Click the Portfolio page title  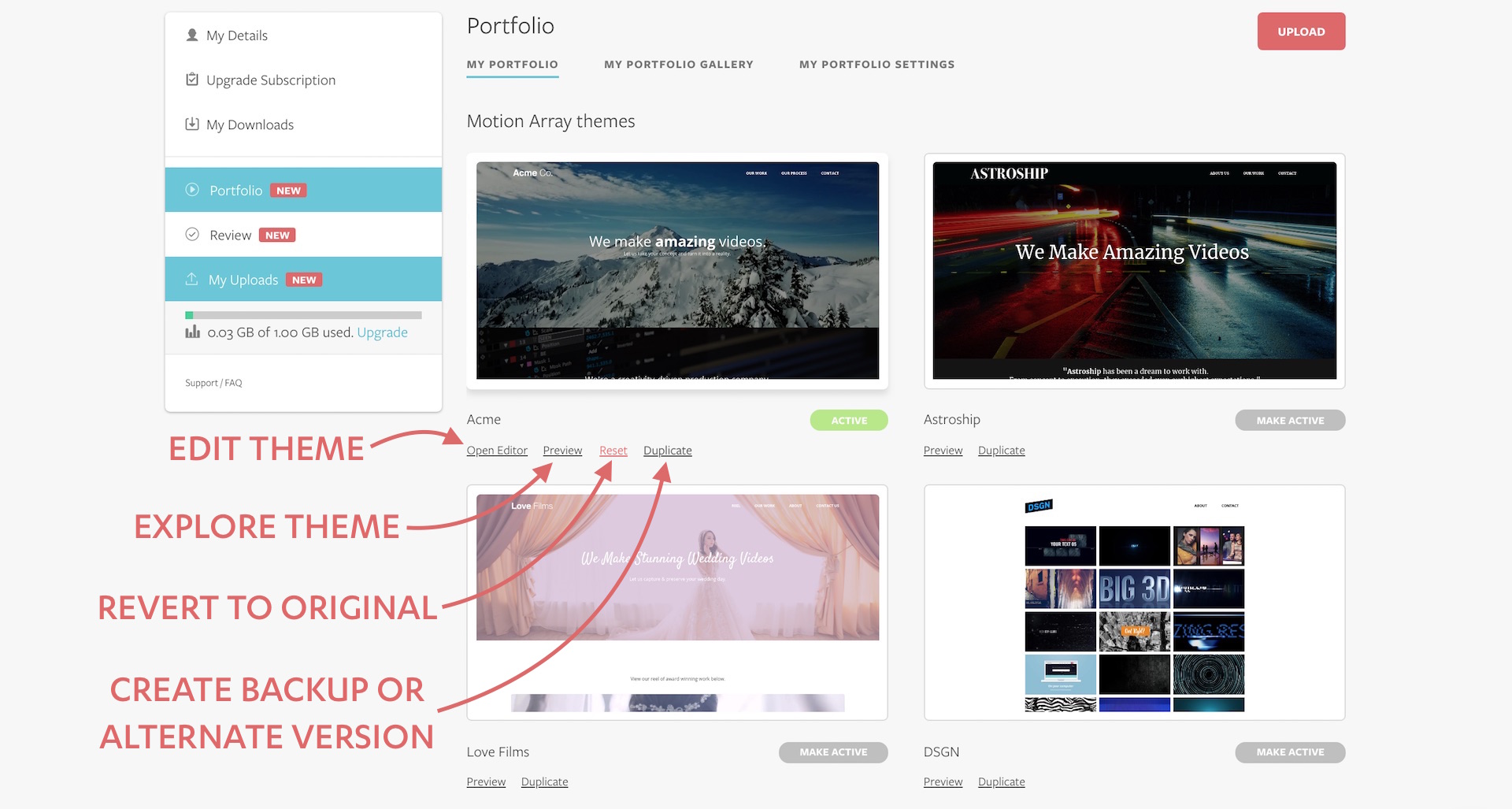coord(510,26)
